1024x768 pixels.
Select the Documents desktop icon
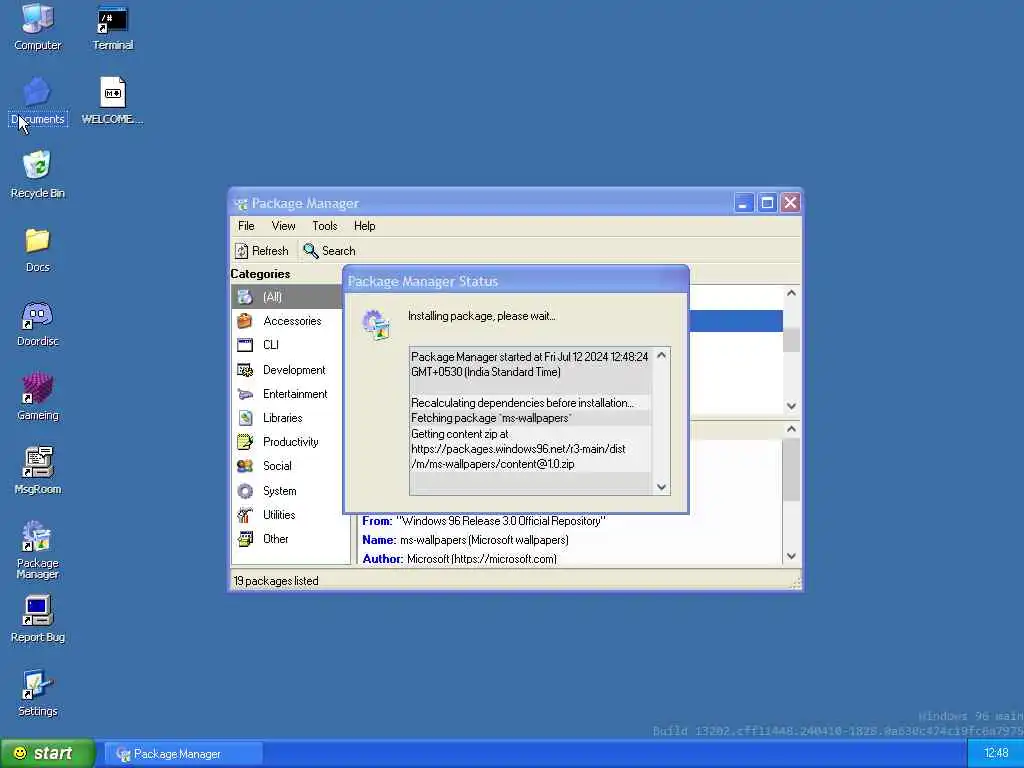pyautogui.click(x=37, y=101)
